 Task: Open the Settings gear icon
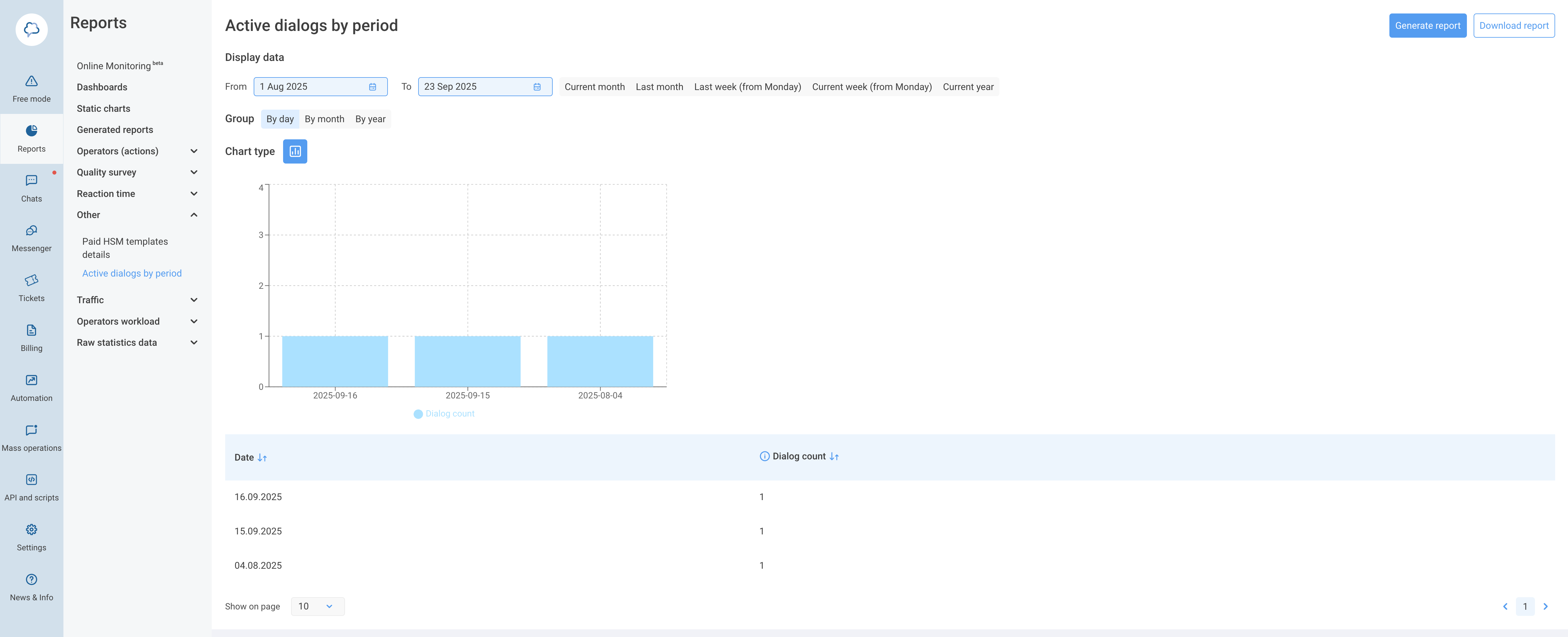[32, 529]
